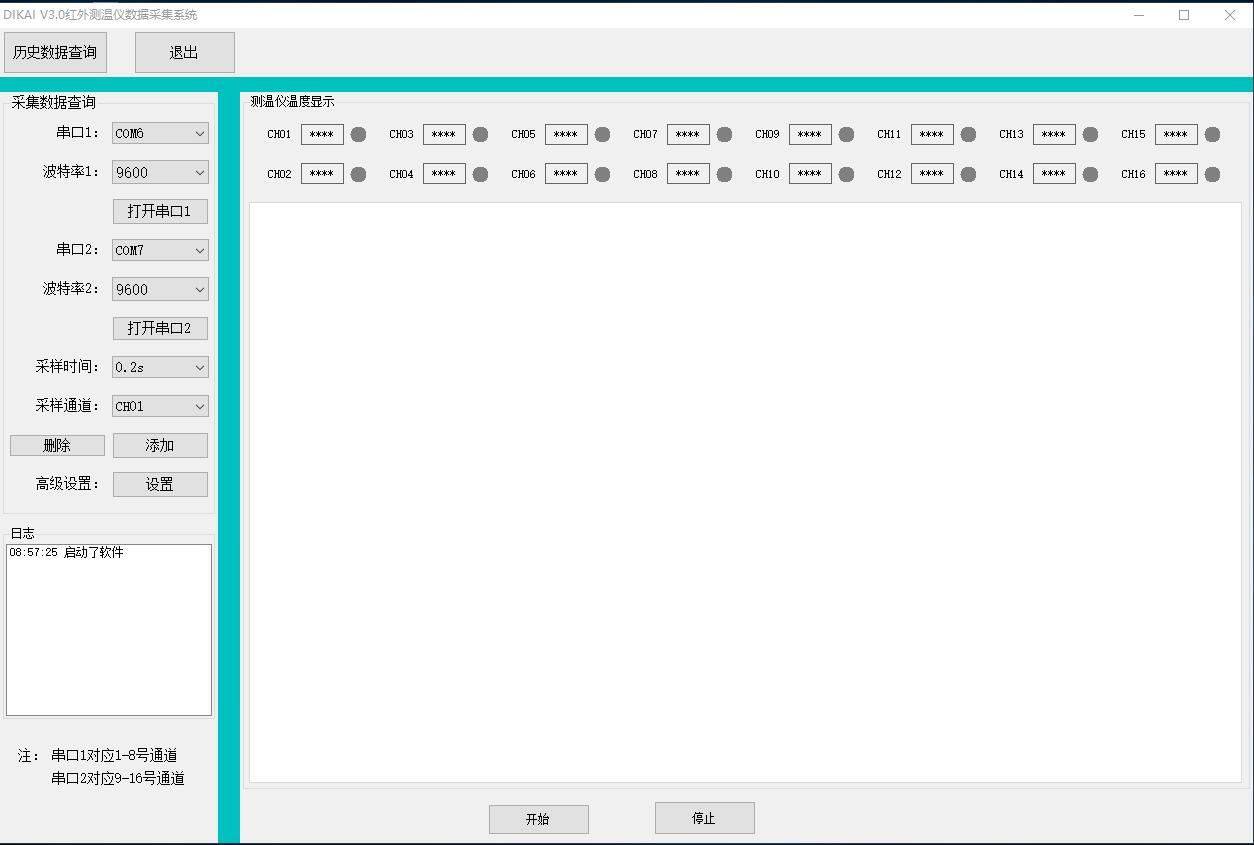Click the CH06 temperature value field
Screen dimensions: 1254x845
566,174
